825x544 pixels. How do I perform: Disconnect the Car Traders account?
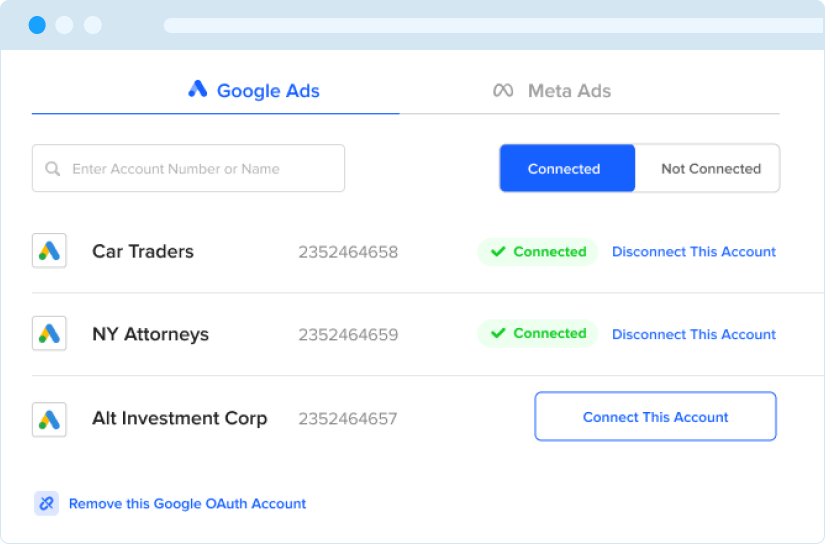tap(694, 252)
